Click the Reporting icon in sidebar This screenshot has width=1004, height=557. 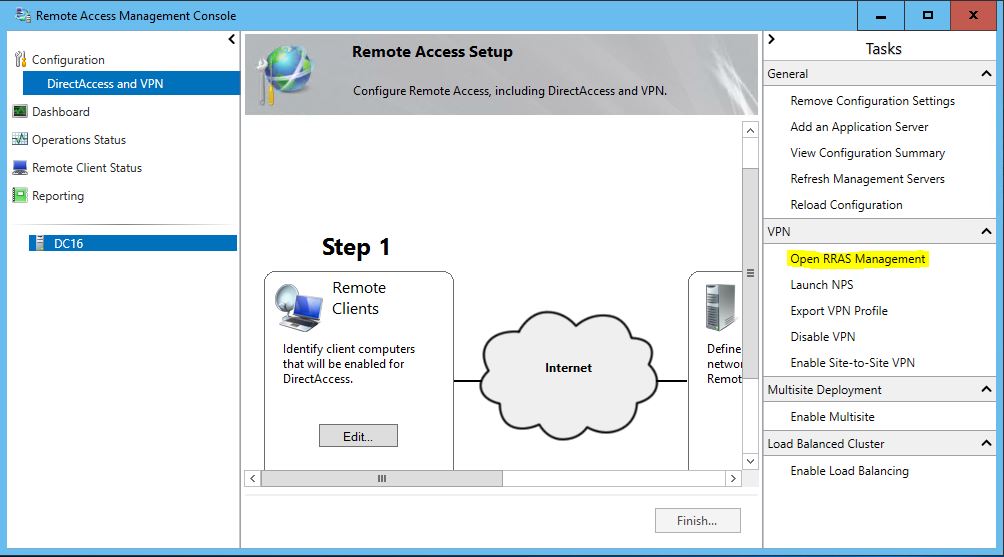(x=20, y=195)
